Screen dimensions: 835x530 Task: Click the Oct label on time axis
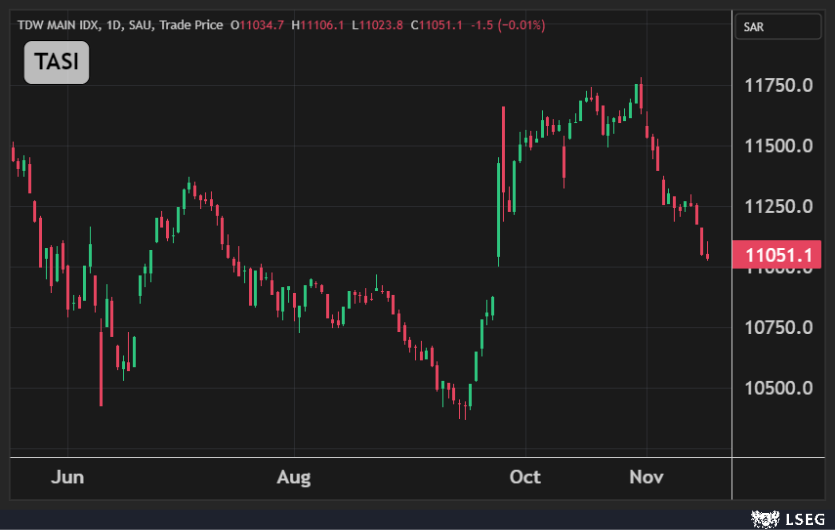pyautogui.click(x=525, y=477)
